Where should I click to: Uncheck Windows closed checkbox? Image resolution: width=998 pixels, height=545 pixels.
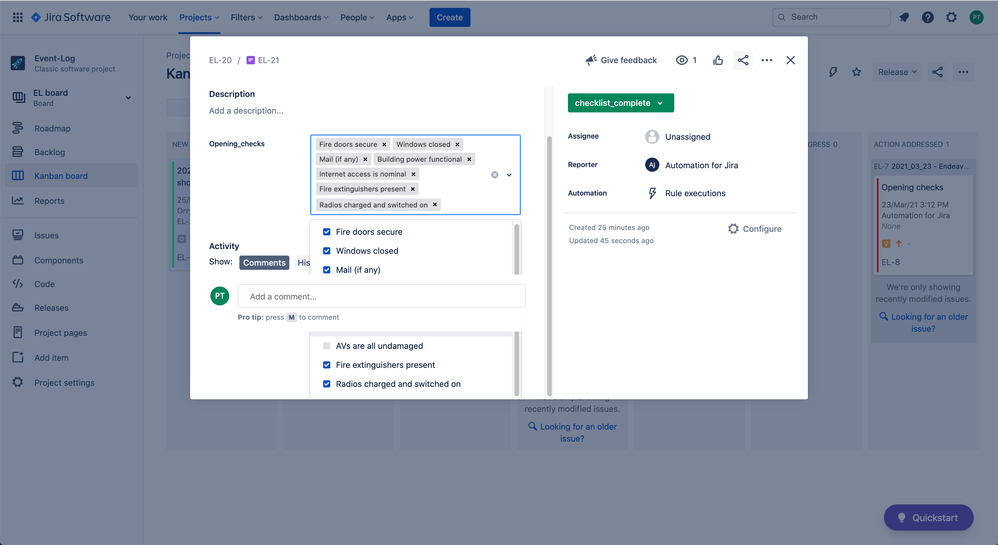click(x=327, y=251)
